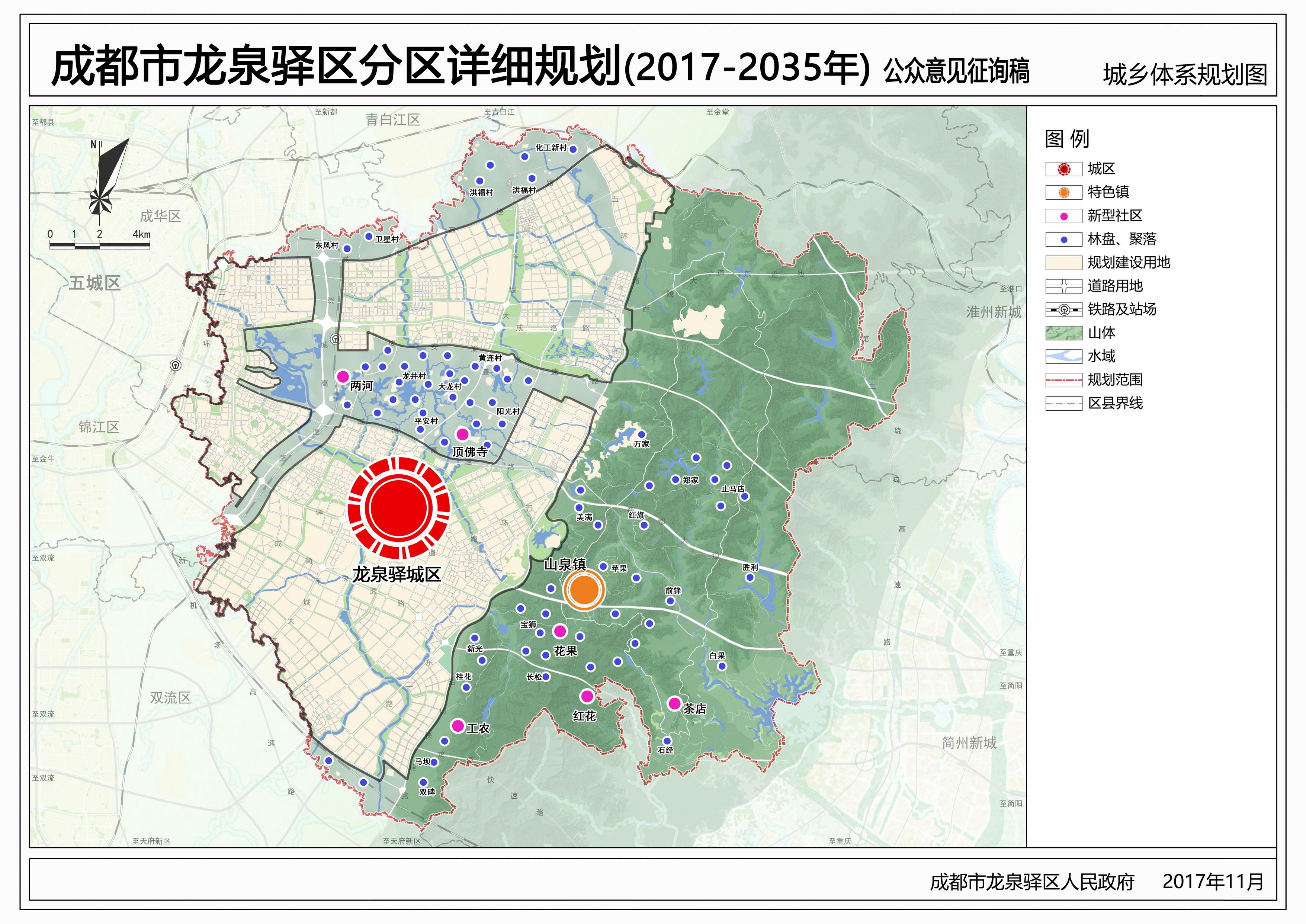Select the blue dot beside 东风村
Image resolution: width=1306 pixels, height=924 pixels.
347,248
